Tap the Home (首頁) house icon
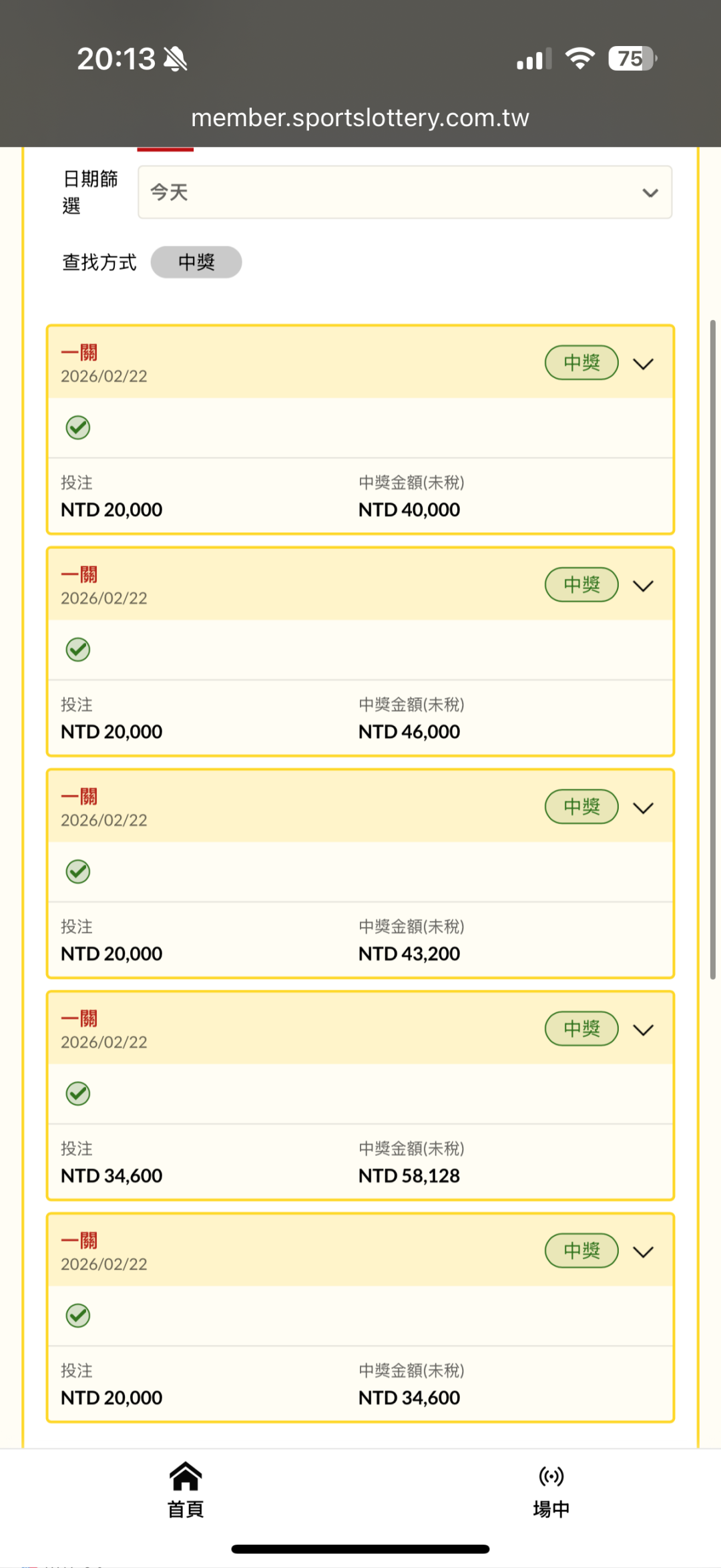This screenshot has width=721, height=1568. coord(185,1477)
